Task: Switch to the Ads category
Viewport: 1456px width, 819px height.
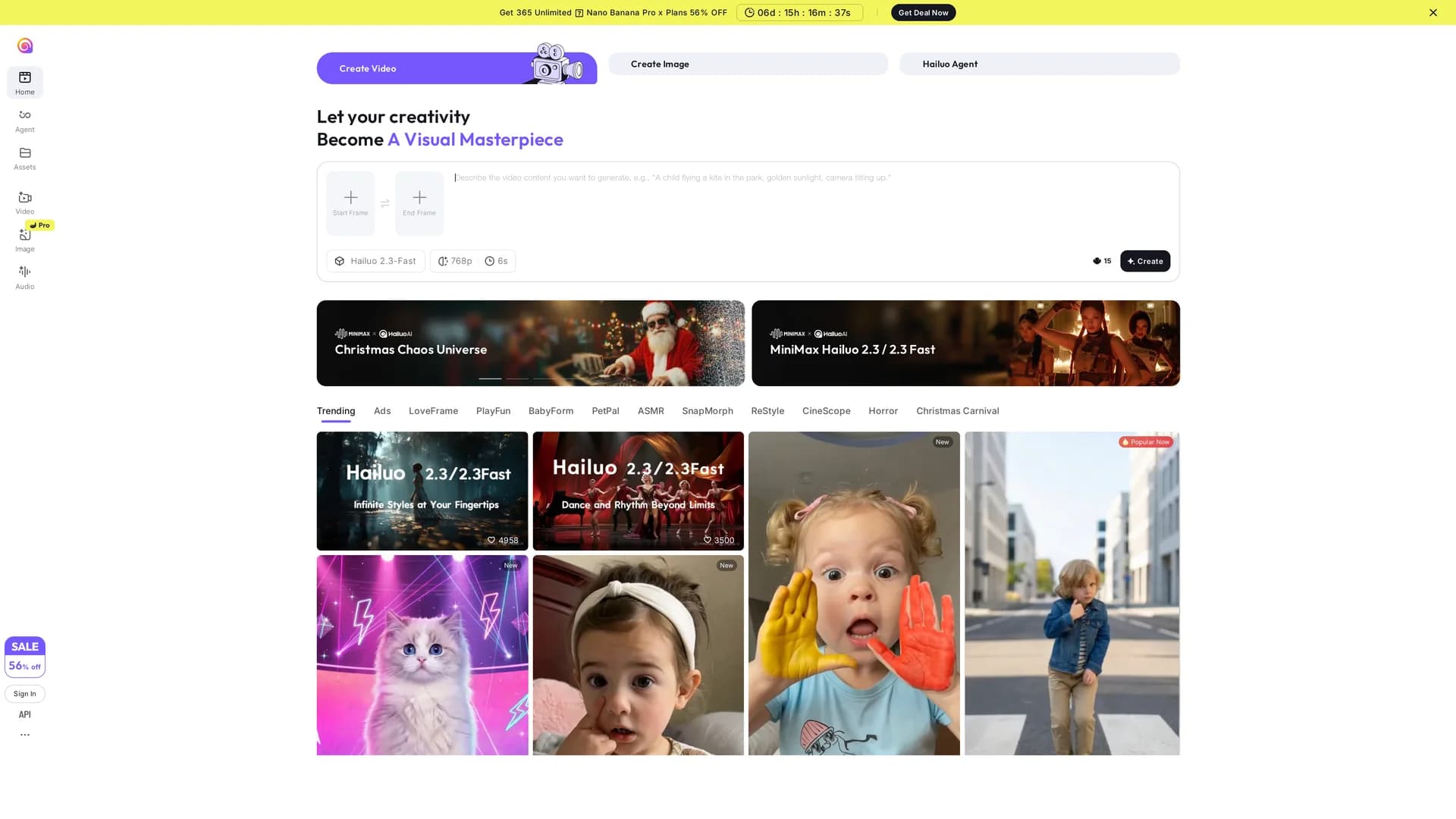Action: [382, 411]
